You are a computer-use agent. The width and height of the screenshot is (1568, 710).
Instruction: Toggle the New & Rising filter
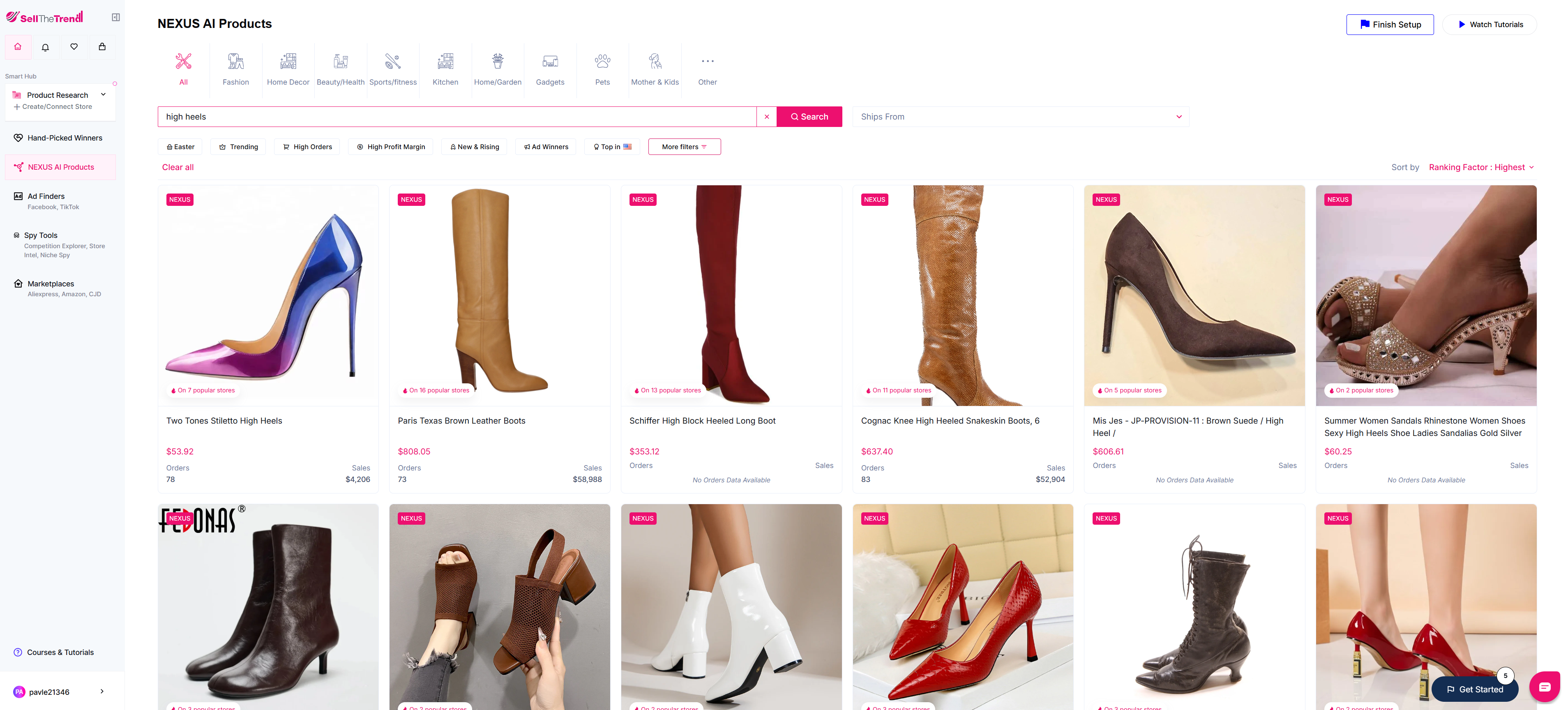pyautogui.click(x=474, y=146)
